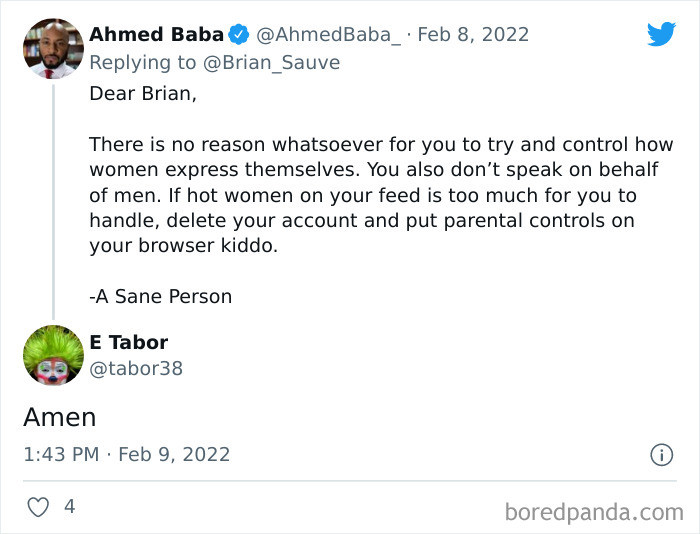Viewport: 700px width, 534px height.
Task: Click the Ahmed Baba display name
Action: pos(156,35)
